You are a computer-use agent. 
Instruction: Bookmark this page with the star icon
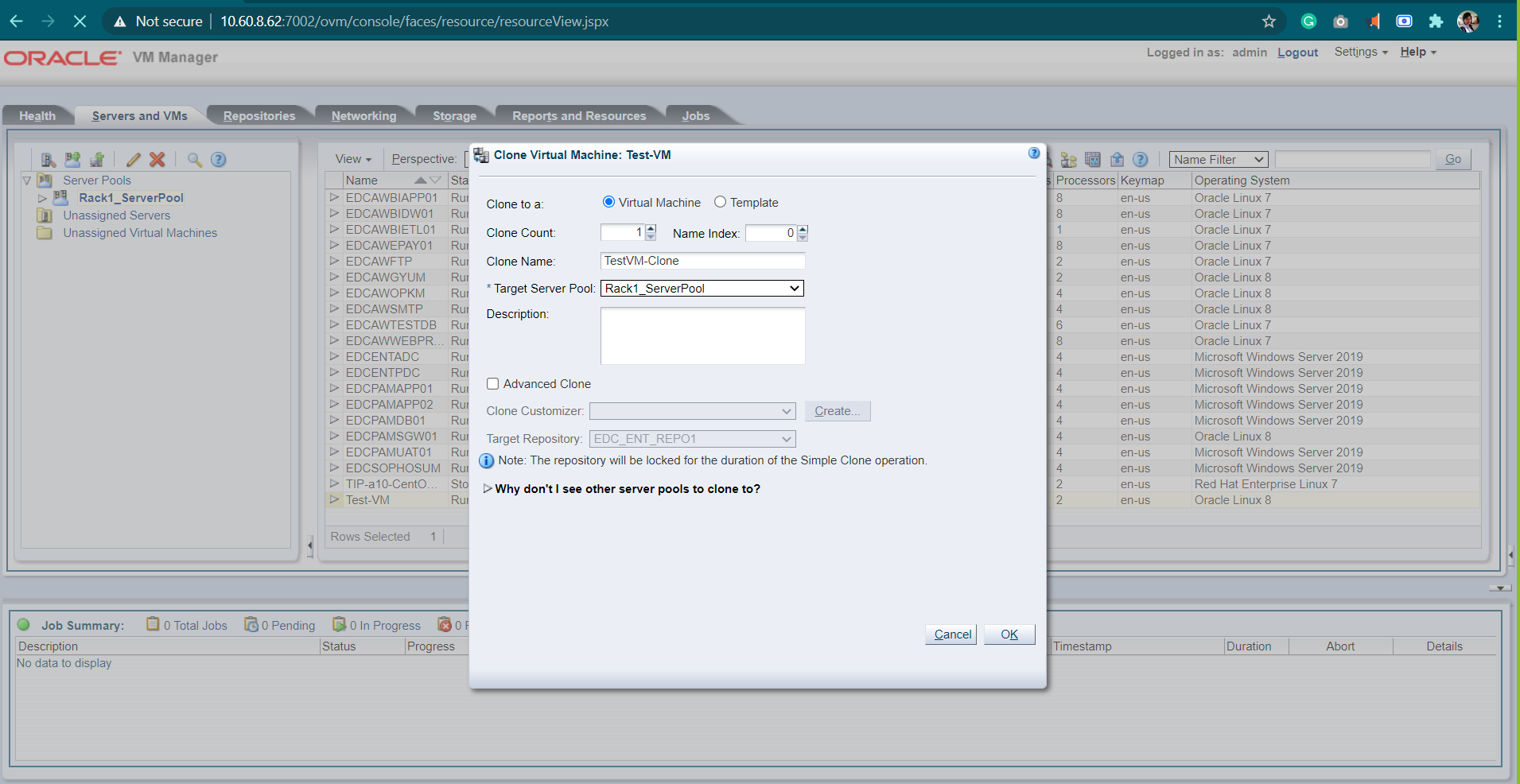tap(1269, 21)
